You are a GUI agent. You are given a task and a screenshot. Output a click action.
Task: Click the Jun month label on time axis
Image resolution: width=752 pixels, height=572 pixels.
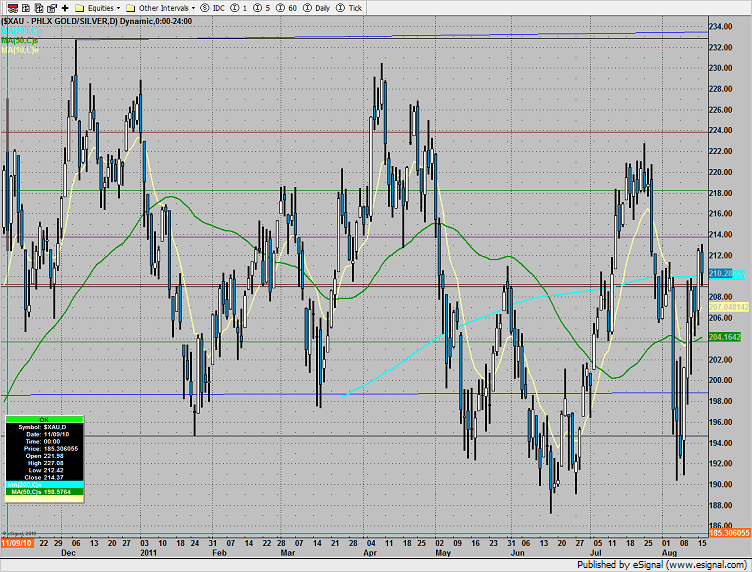pos(517,553)
